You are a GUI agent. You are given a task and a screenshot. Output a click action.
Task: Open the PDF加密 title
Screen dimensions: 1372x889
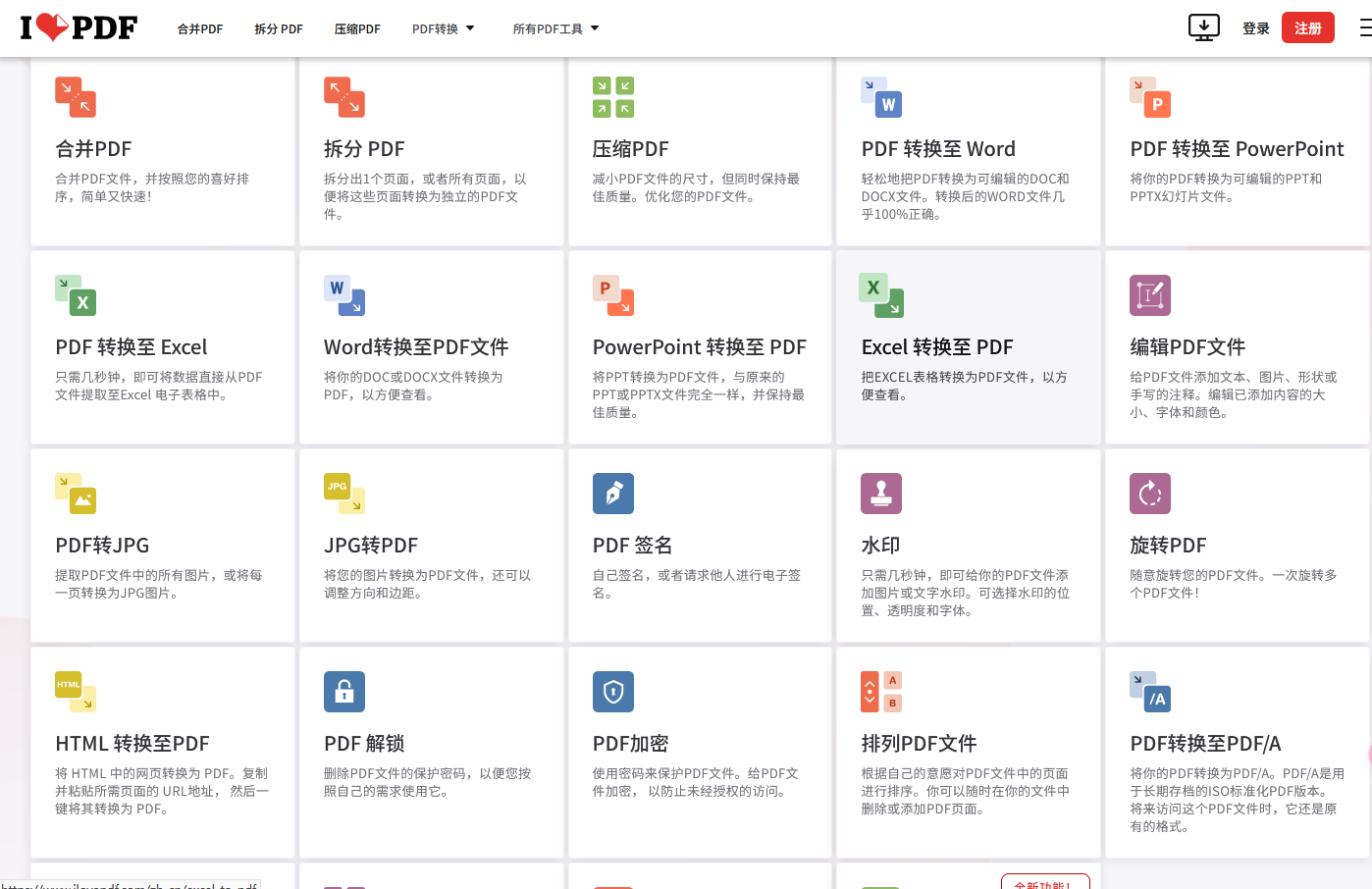coord(631,744)
